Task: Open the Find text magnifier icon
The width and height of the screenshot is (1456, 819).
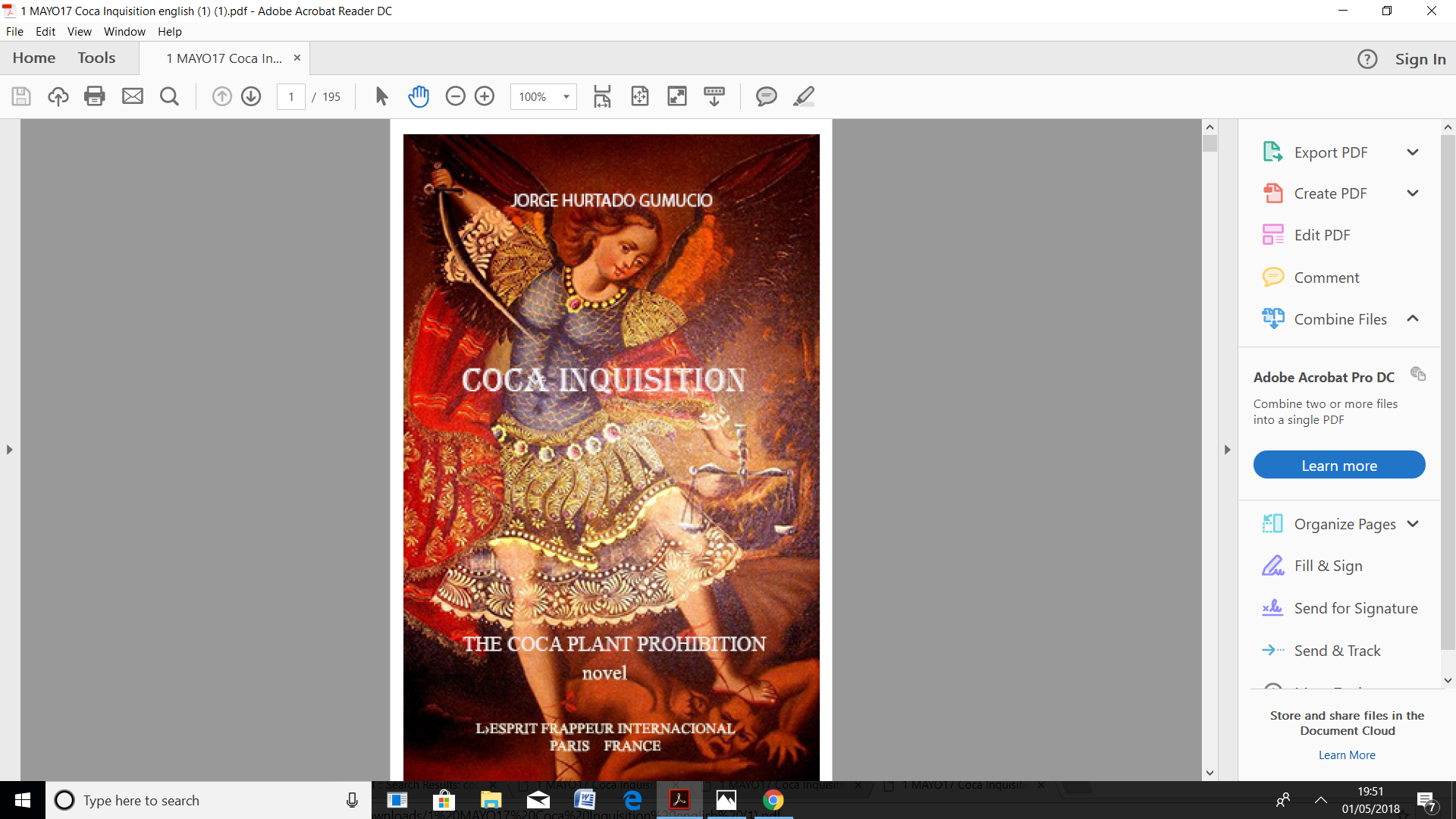Action: (170, 96)
